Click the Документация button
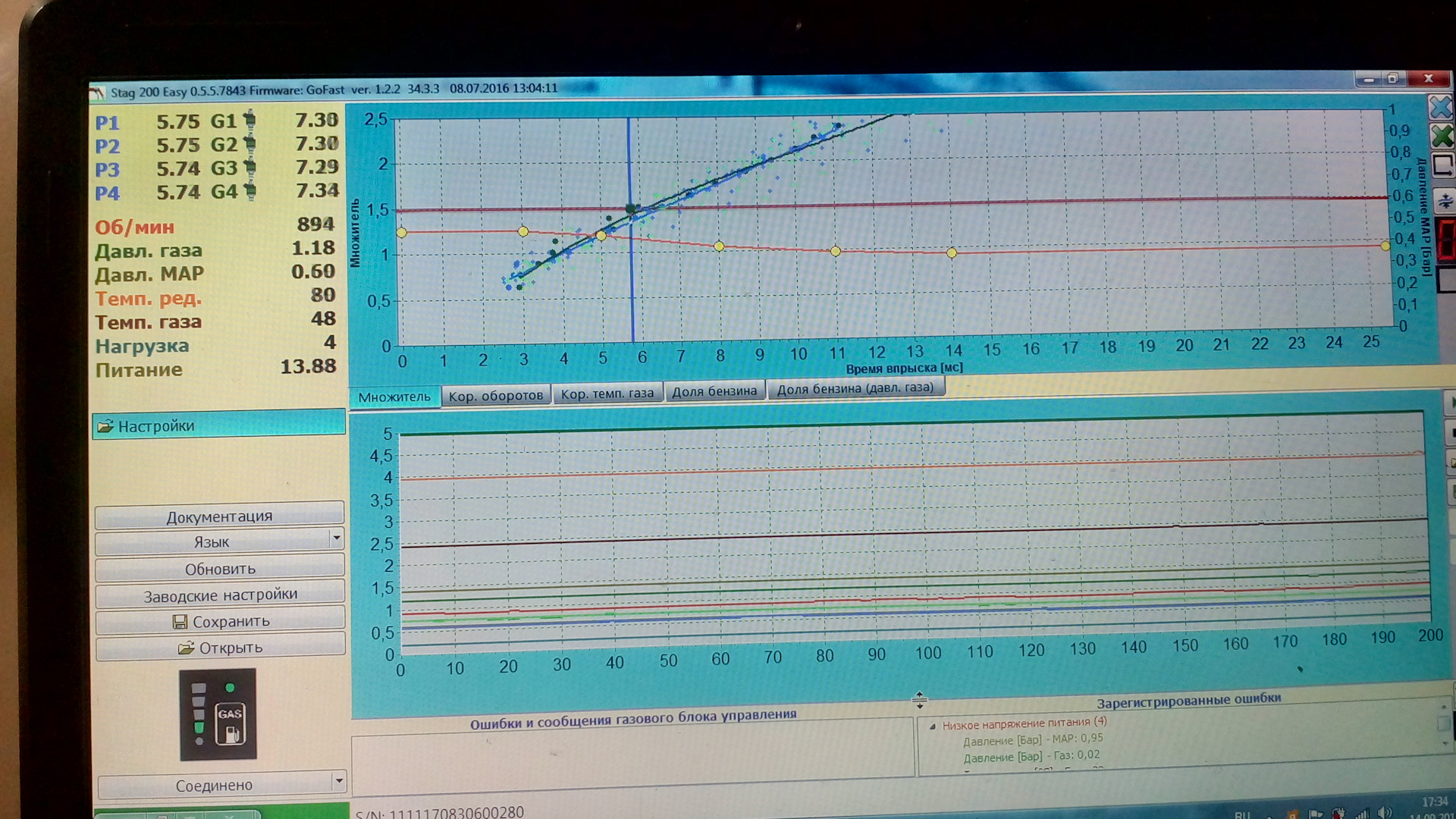 (x=219, y=514)
